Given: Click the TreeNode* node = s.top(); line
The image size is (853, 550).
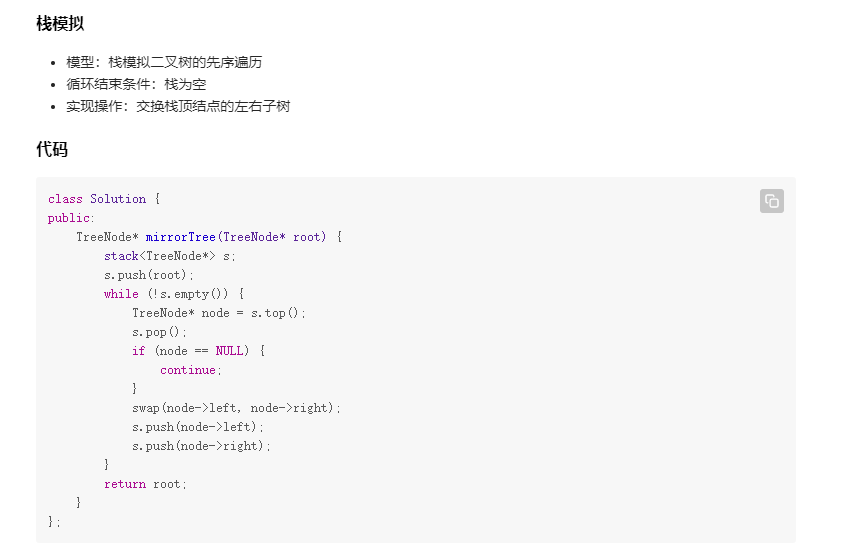Looking at the screenshot, I should point(219,313).
